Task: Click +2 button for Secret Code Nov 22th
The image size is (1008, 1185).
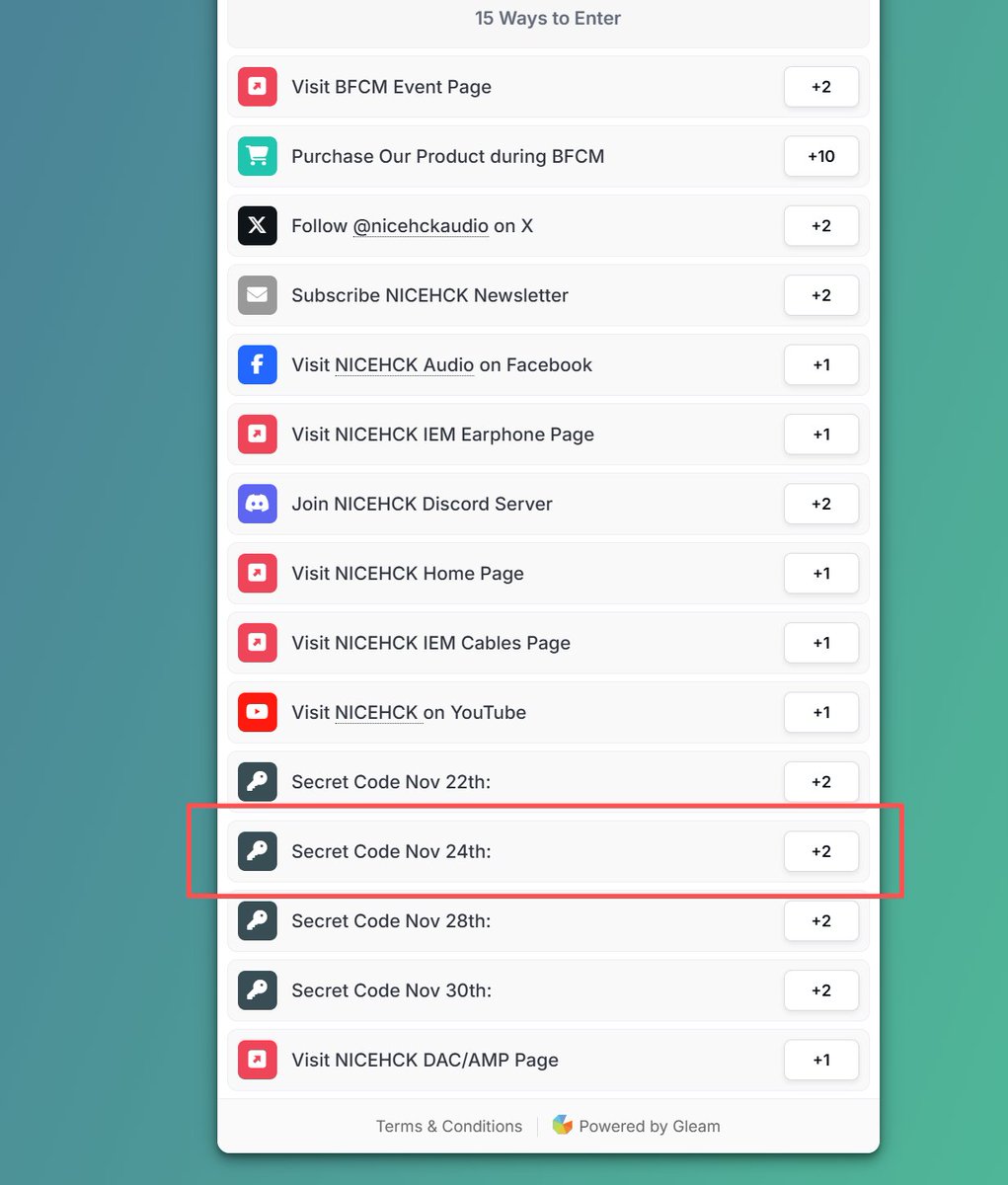Action: click(x=821, y=782)
